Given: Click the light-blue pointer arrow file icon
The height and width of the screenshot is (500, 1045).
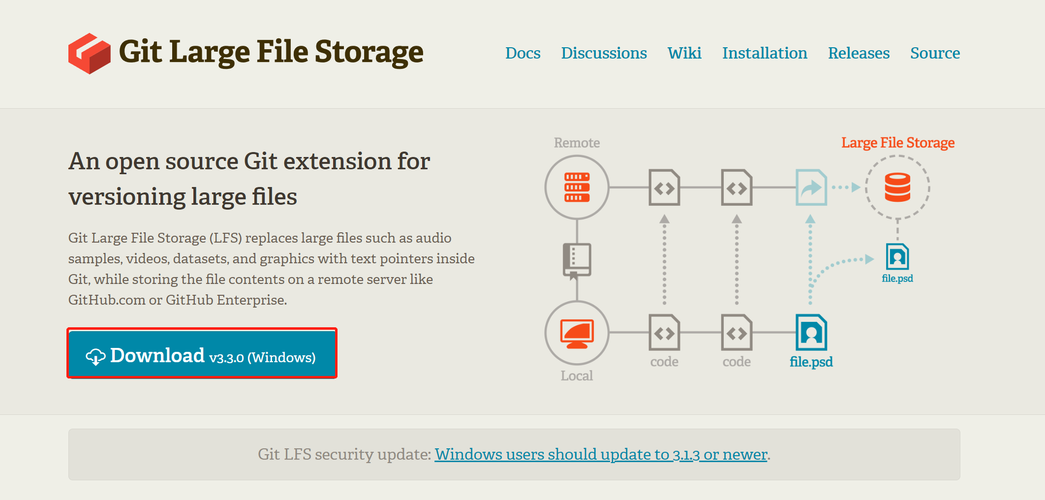Looking at the screenshot, I should [x=811, y=187].
